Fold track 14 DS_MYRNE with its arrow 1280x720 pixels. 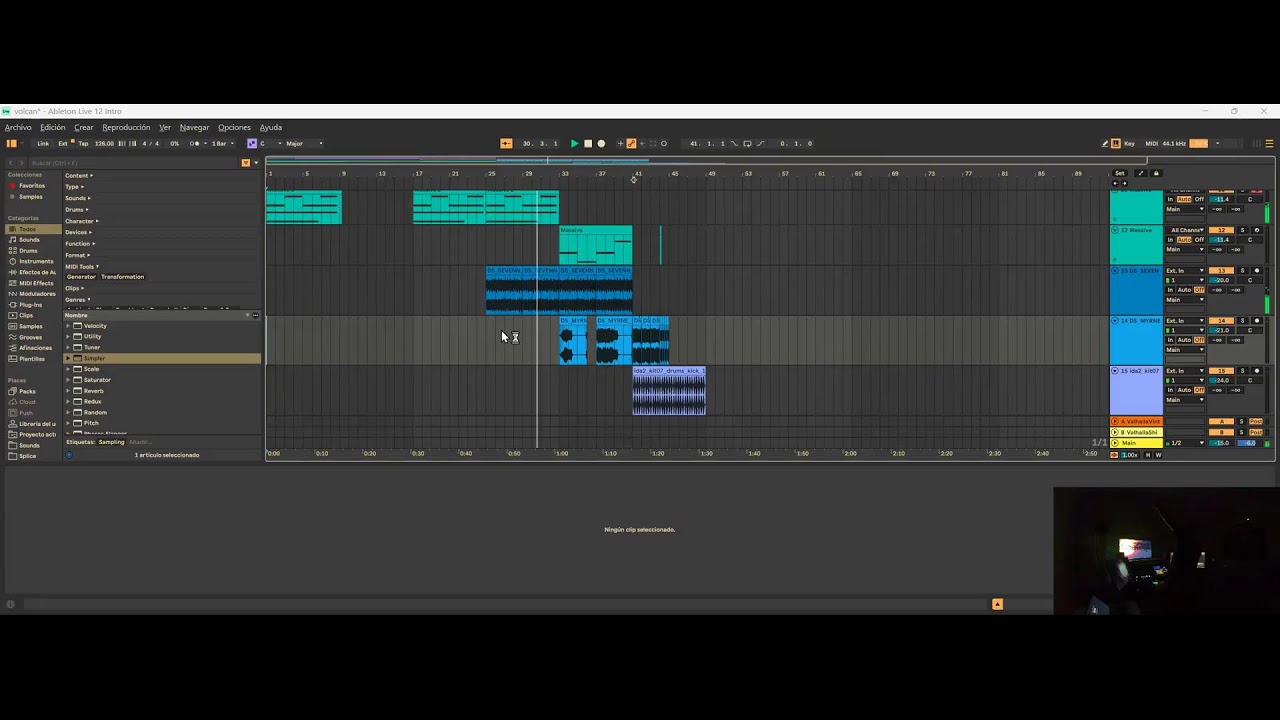[x=1115, y=320]
